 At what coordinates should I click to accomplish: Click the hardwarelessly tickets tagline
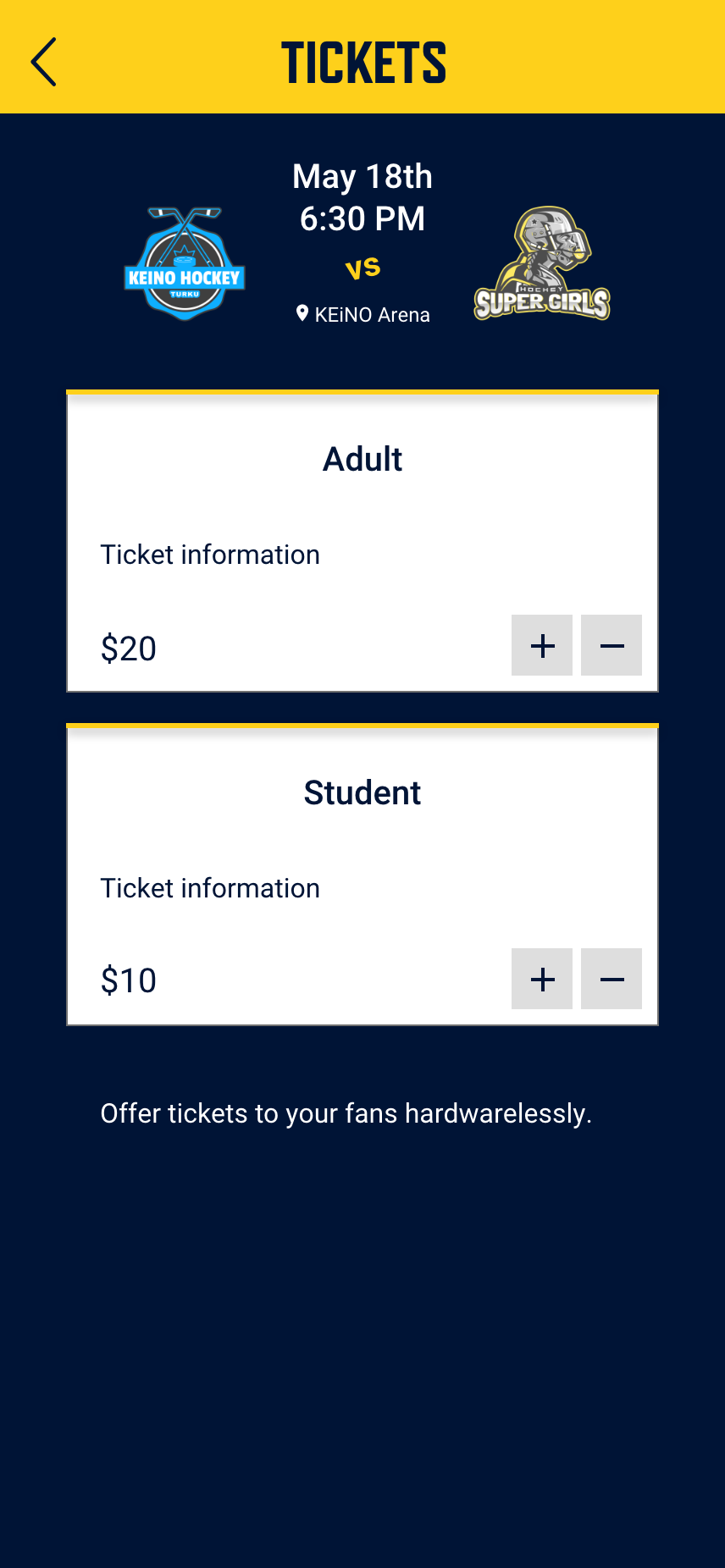(x=346, y=1113)
